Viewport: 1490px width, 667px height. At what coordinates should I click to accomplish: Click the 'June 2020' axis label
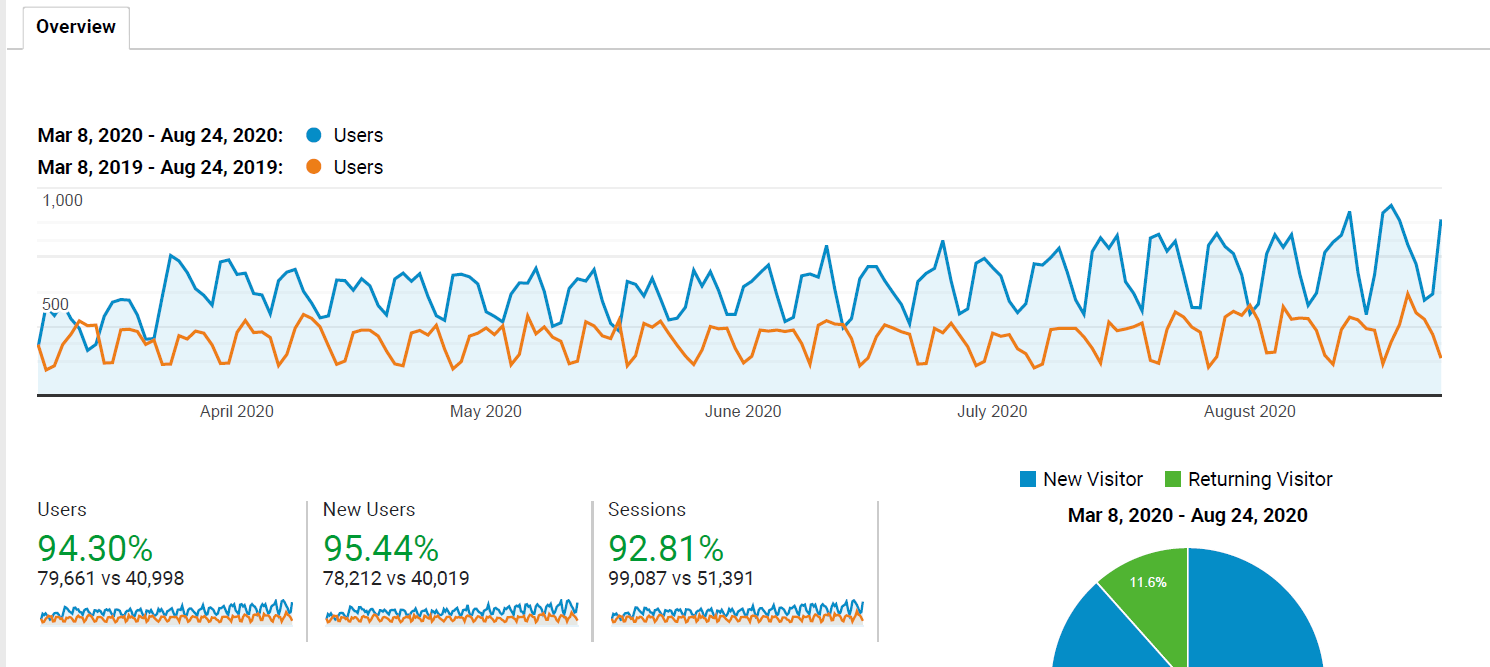tap(743, 411)
